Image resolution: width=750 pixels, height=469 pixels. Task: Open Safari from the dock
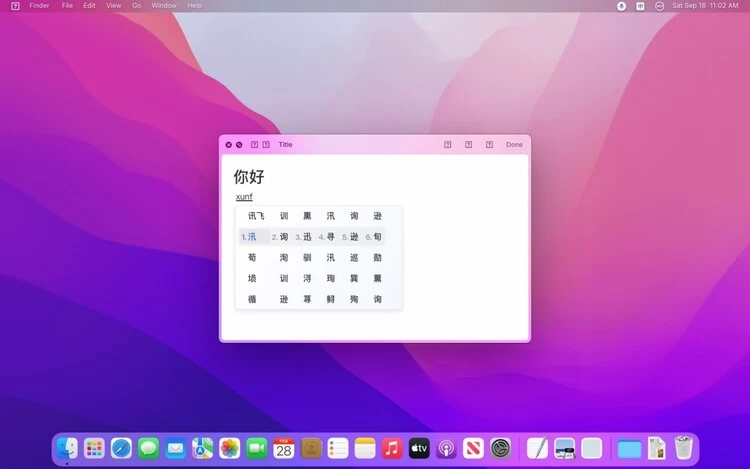tap(121, 448)
